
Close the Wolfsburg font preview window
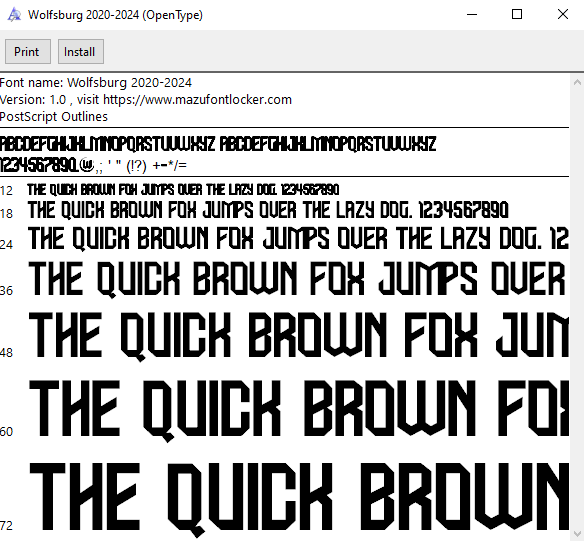pos(562,15)
